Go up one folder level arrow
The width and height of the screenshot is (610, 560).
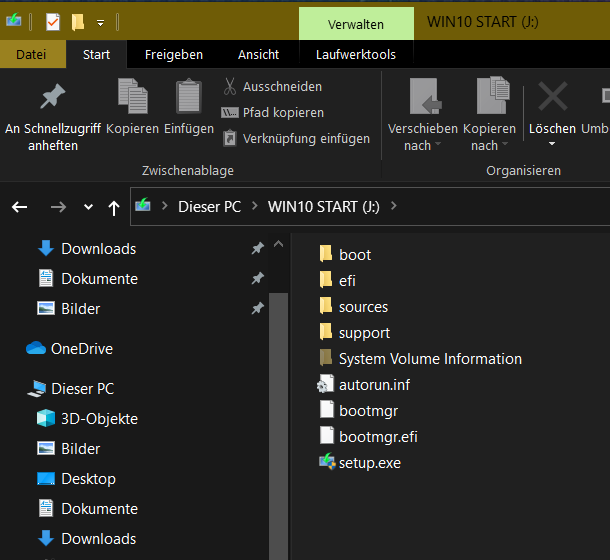click(114, 207)
